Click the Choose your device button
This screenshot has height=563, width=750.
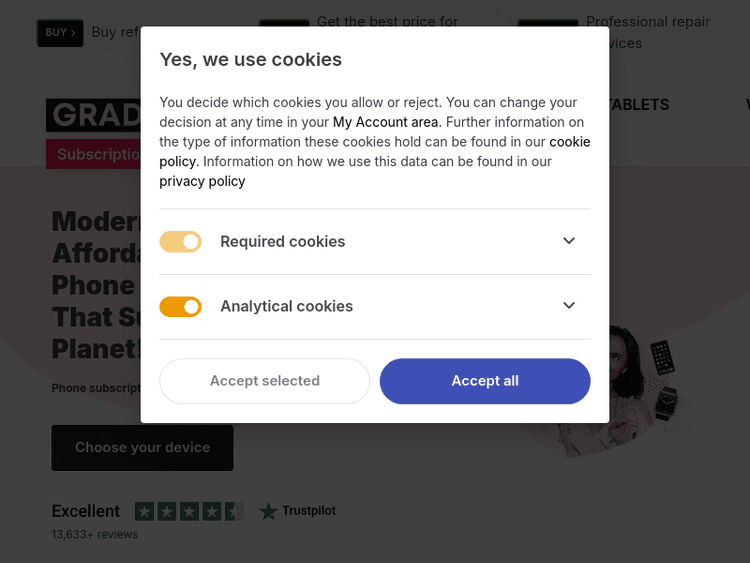tap(142, 447)
